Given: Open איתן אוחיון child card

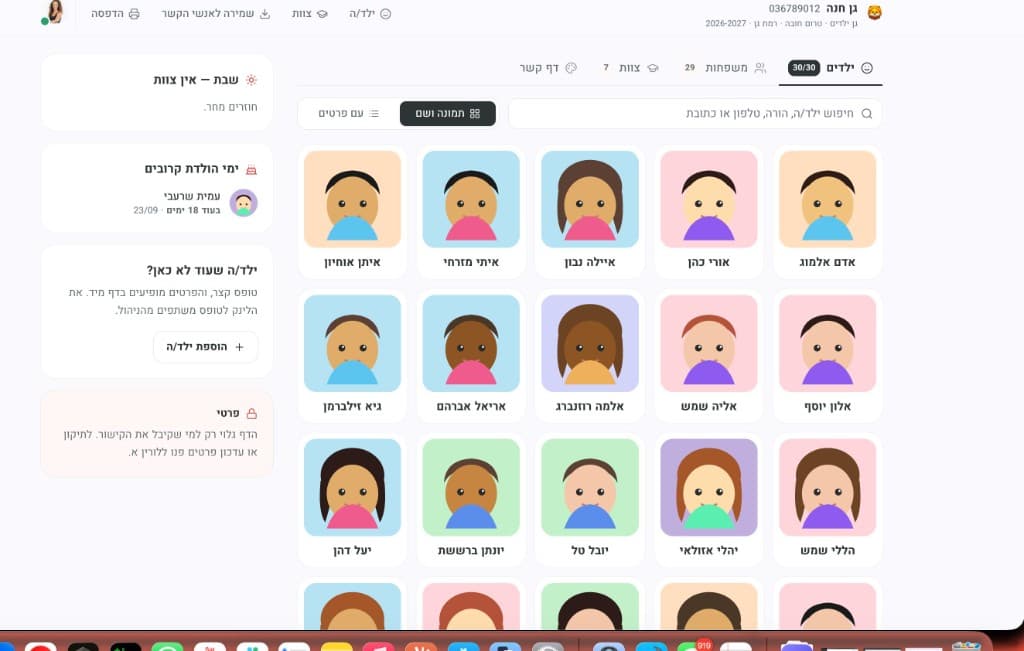Looking at the screenshot, I should pos(352,212).
